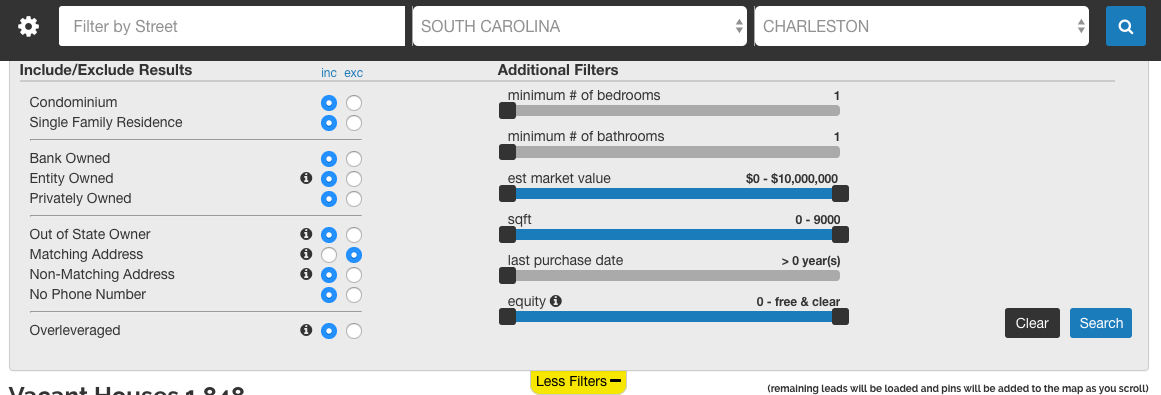
Task: Exclude Condominium results
Action: pyautogui.click(x=354, y=103)
